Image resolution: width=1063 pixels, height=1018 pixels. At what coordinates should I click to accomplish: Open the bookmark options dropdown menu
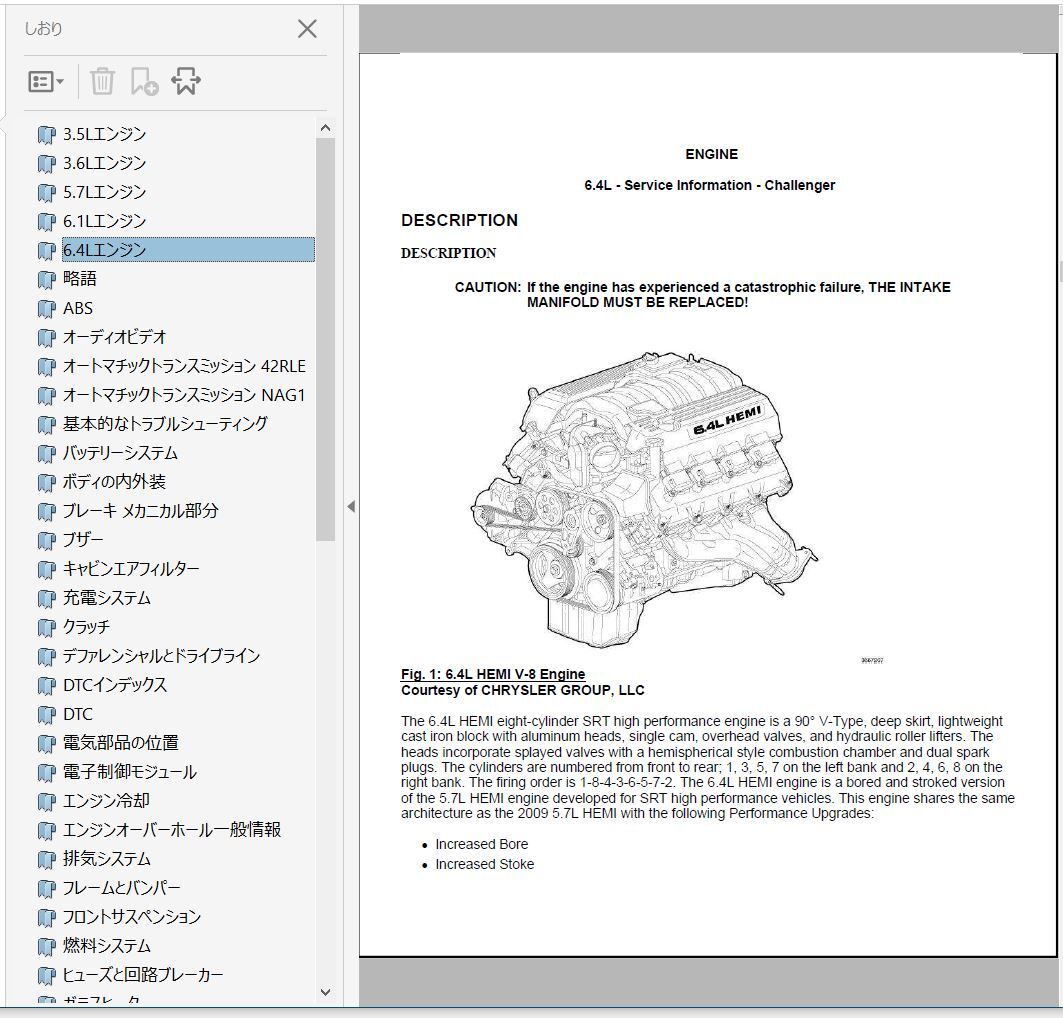[45, 82]
